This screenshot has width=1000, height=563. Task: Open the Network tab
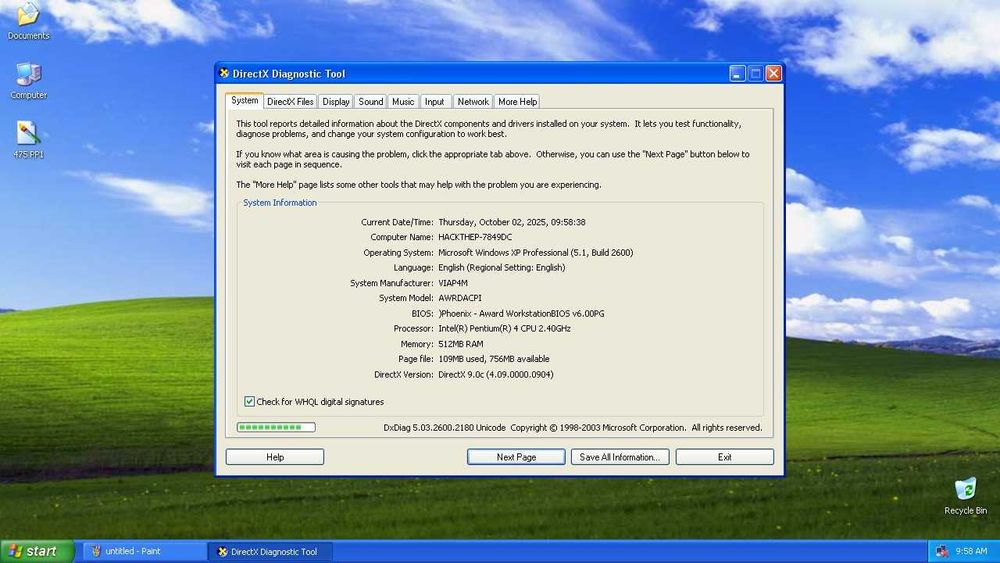coord(473,101)
